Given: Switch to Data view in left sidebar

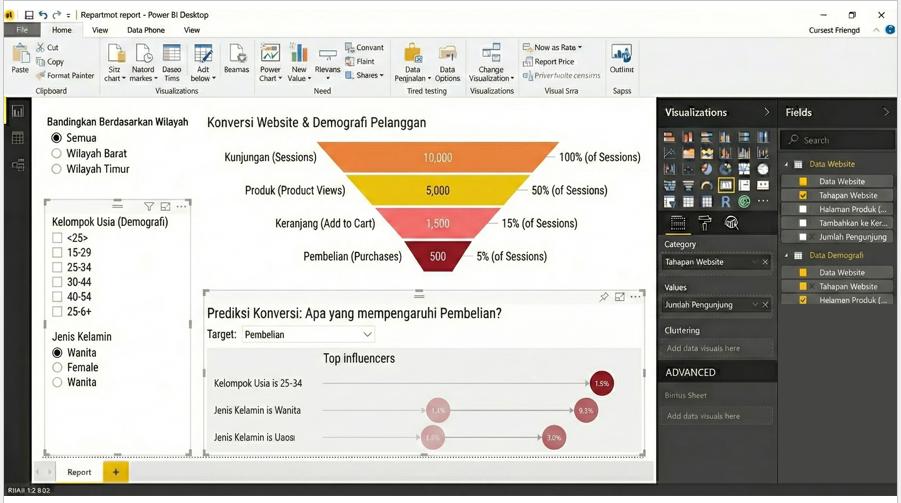Looking at the screenshot, I should click(x=18, y=138).
